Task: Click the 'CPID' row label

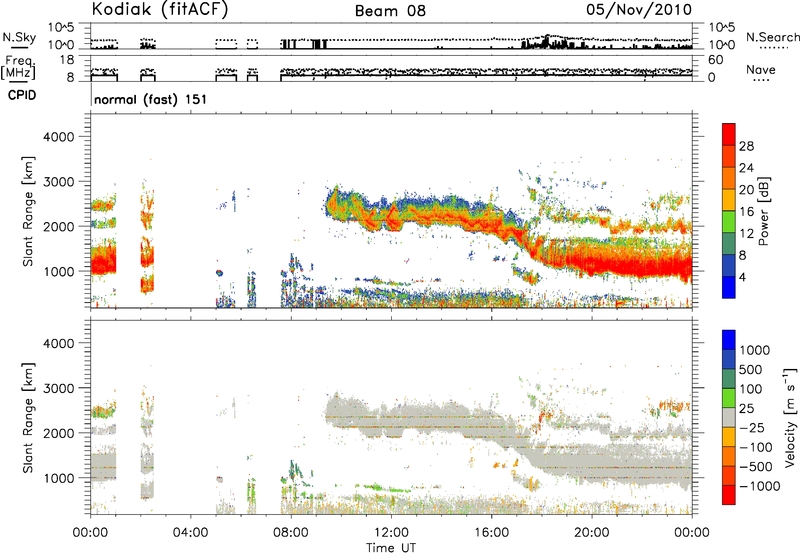Action: (x=22, y=95)
